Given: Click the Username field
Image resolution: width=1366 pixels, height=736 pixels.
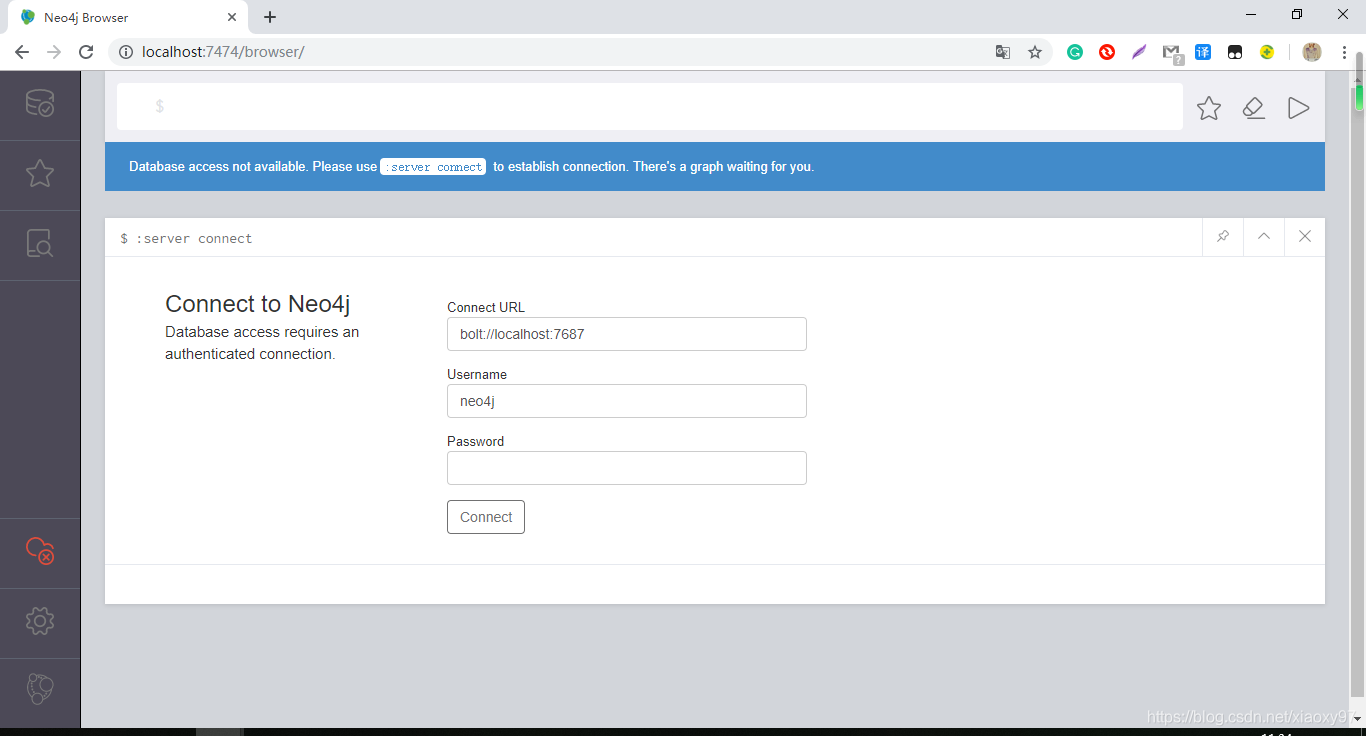Looking at the screenshot, I should click(627, 401).
